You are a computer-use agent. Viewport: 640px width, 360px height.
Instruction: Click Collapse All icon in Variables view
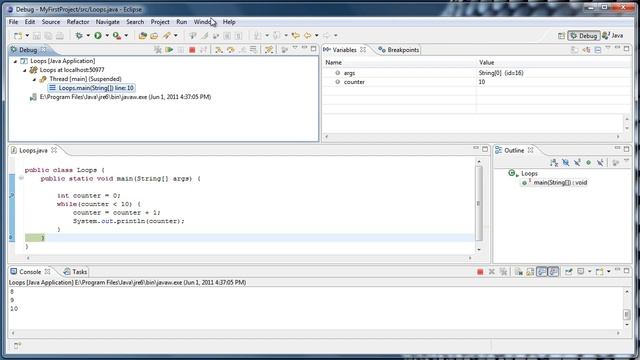pos(598,50)
